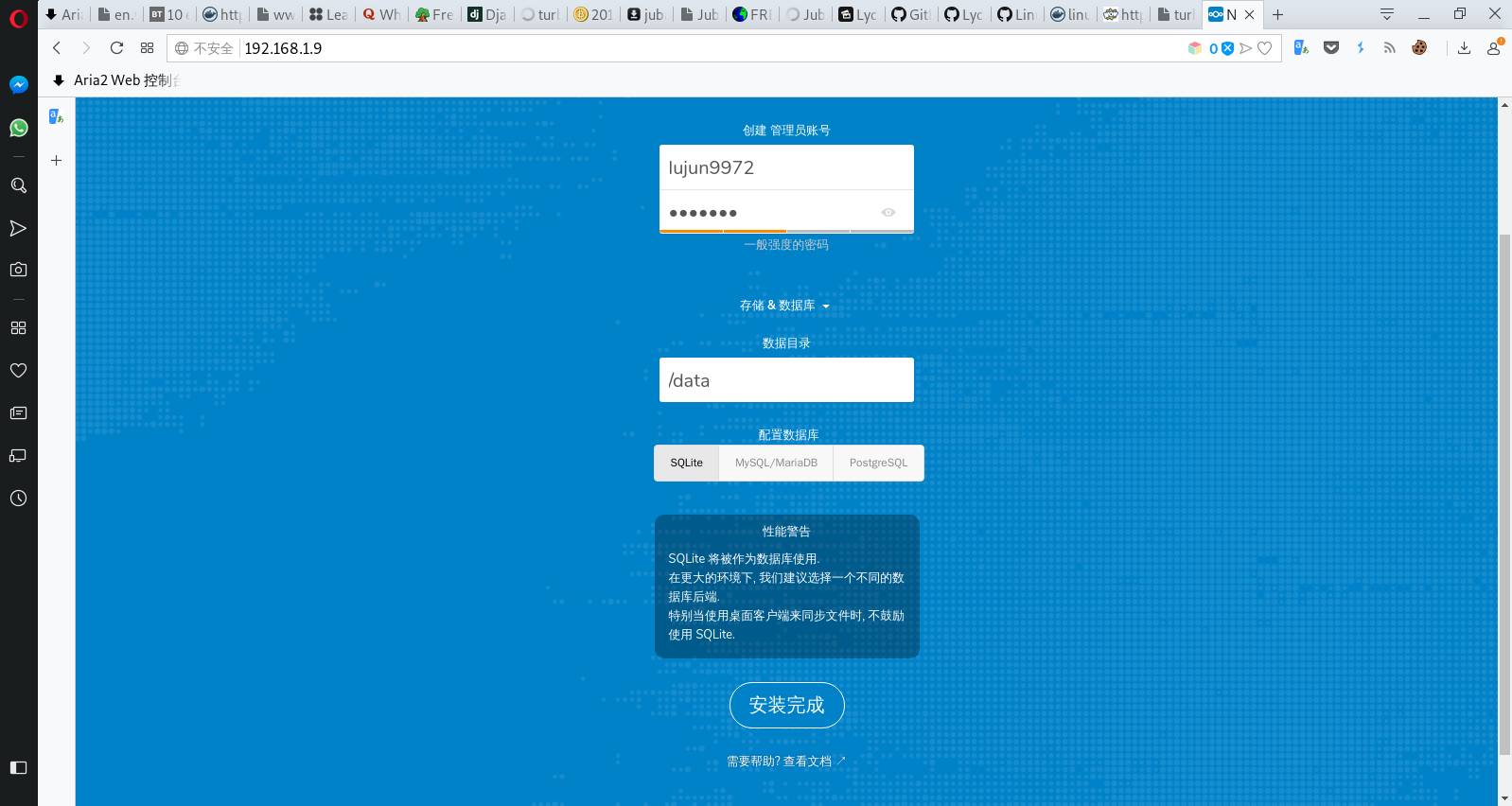Click the 性能警告 heading
Image resolution: width=1512 pixels, height=806 pixels.
(x=786, y=532)
